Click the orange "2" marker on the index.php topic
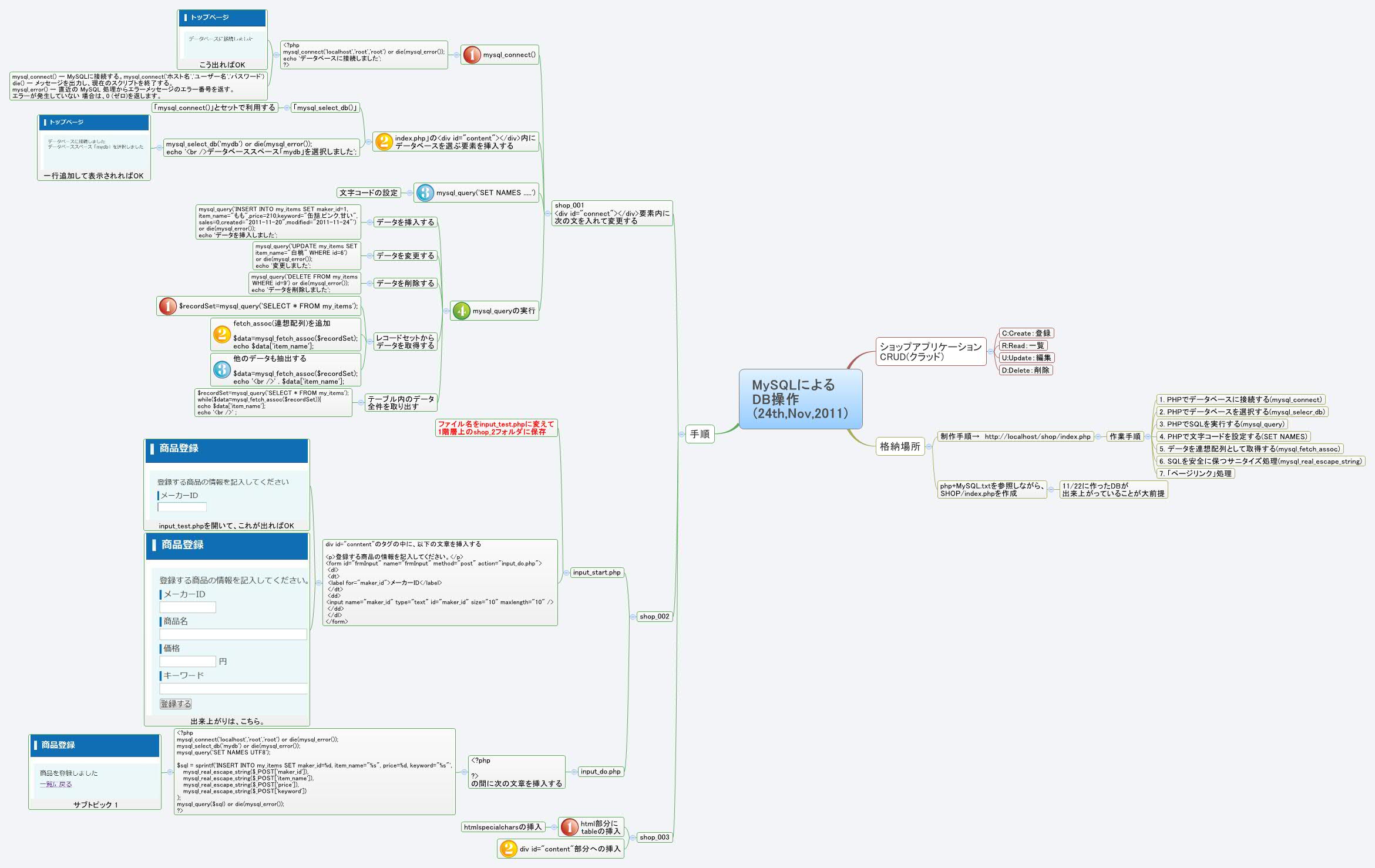 pos(384,142)
